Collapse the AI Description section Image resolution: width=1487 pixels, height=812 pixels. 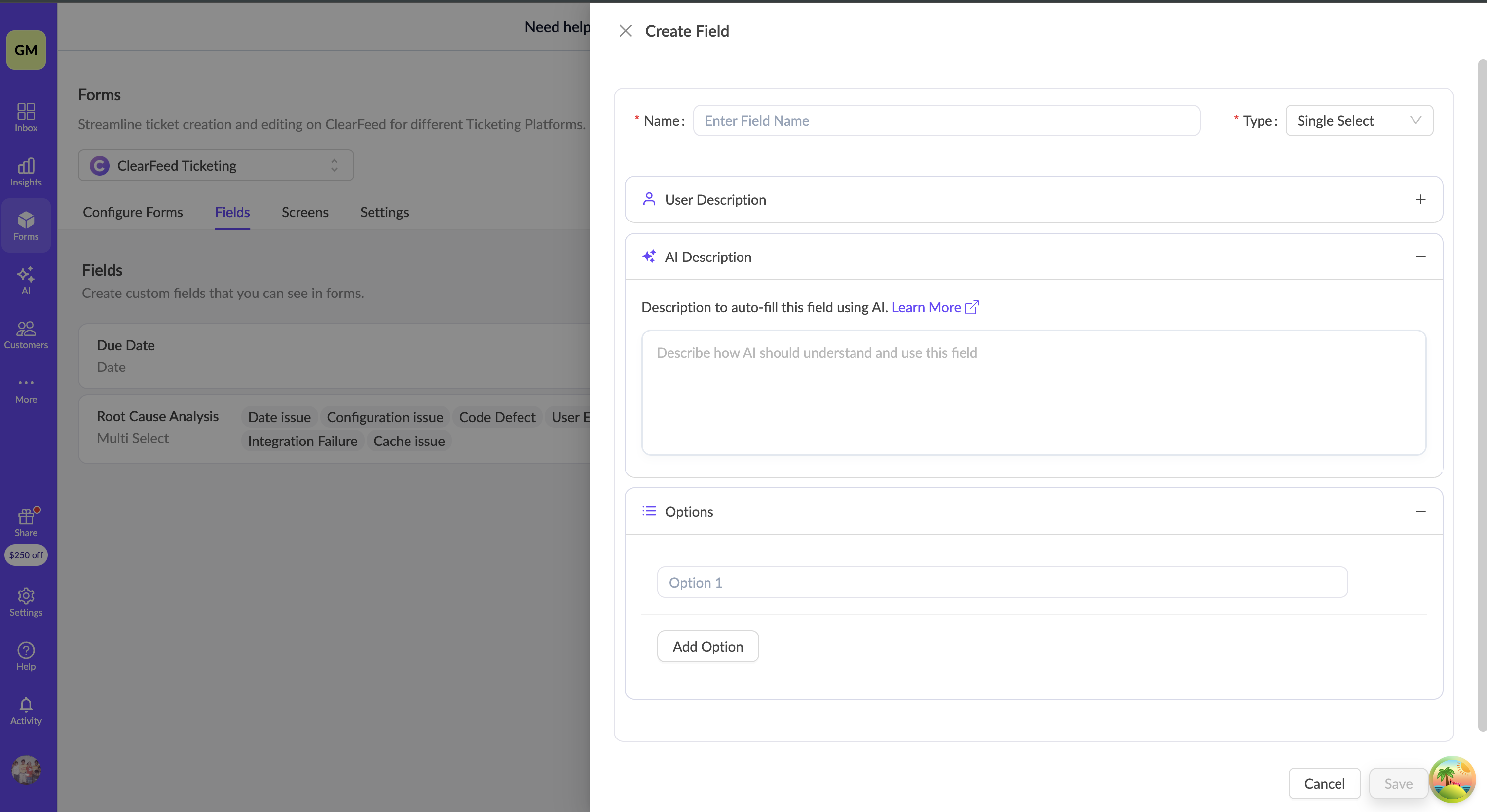pos(1420,256)
